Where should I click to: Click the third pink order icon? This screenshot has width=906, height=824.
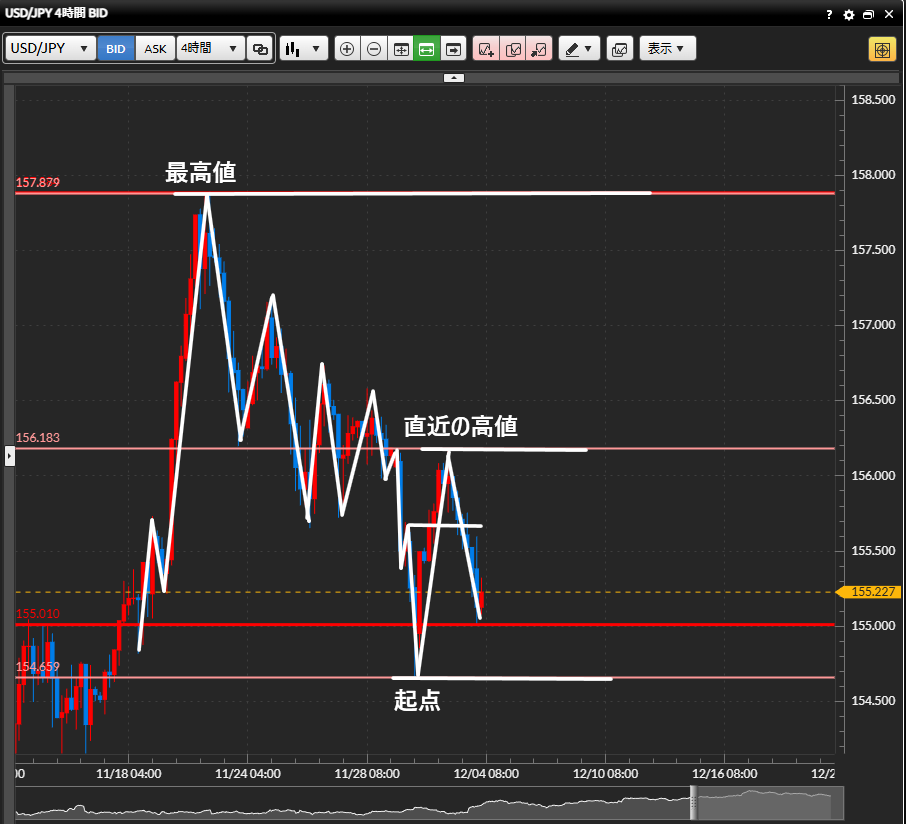click(539, 48)
